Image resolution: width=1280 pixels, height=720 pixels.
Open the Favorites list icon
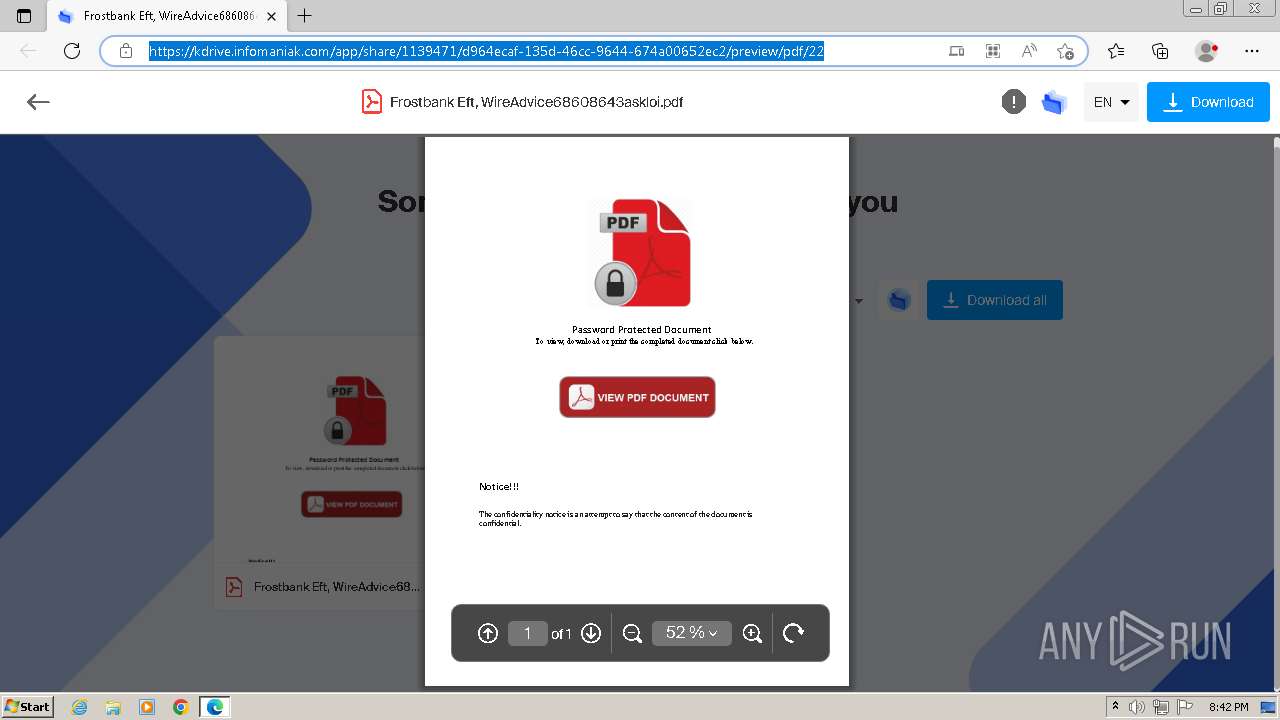click(x=1116, y=51)
